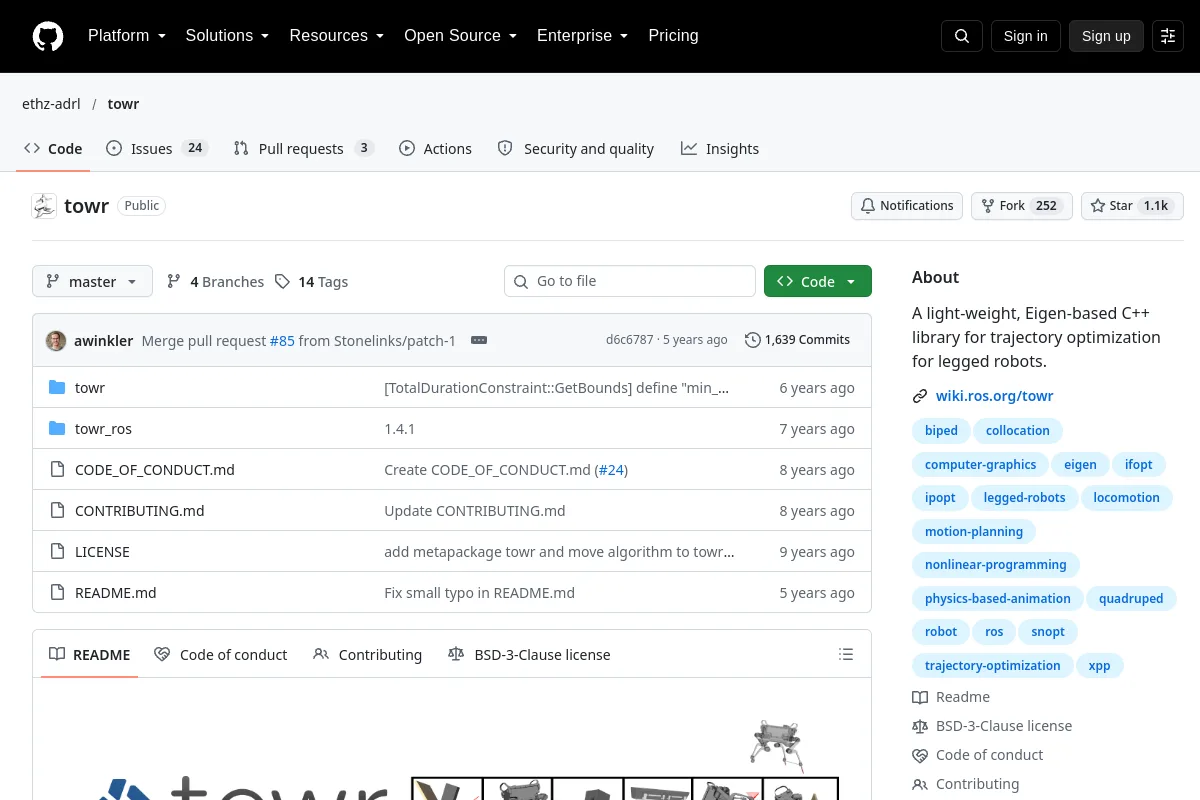Screen dimensions: 1200x800
Task: Open the Solutions menu
Action: coord(227,36)
